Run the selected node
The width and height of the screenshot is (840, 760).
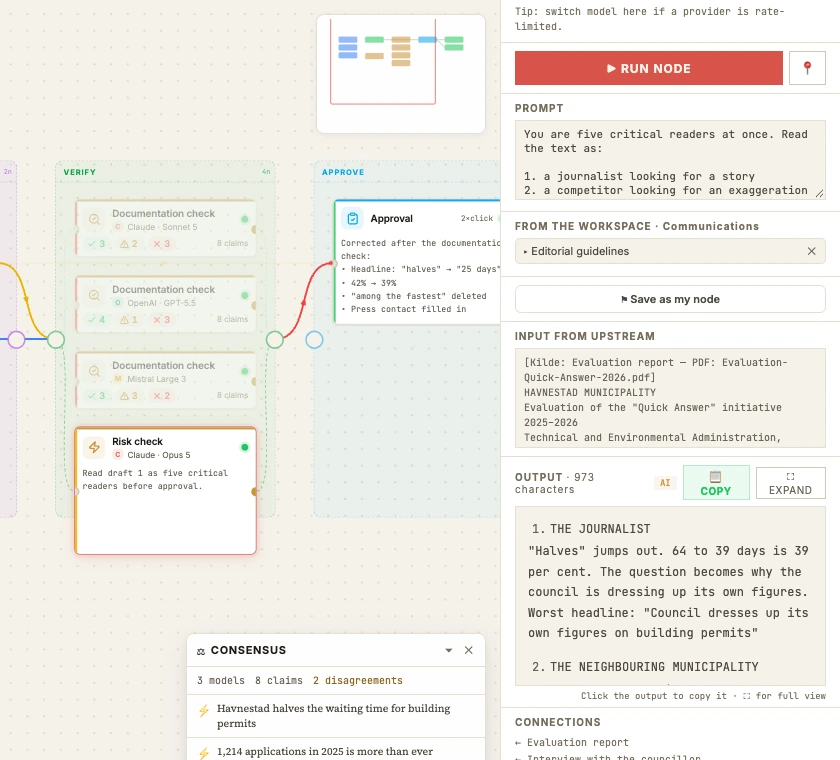pos(649,68)
